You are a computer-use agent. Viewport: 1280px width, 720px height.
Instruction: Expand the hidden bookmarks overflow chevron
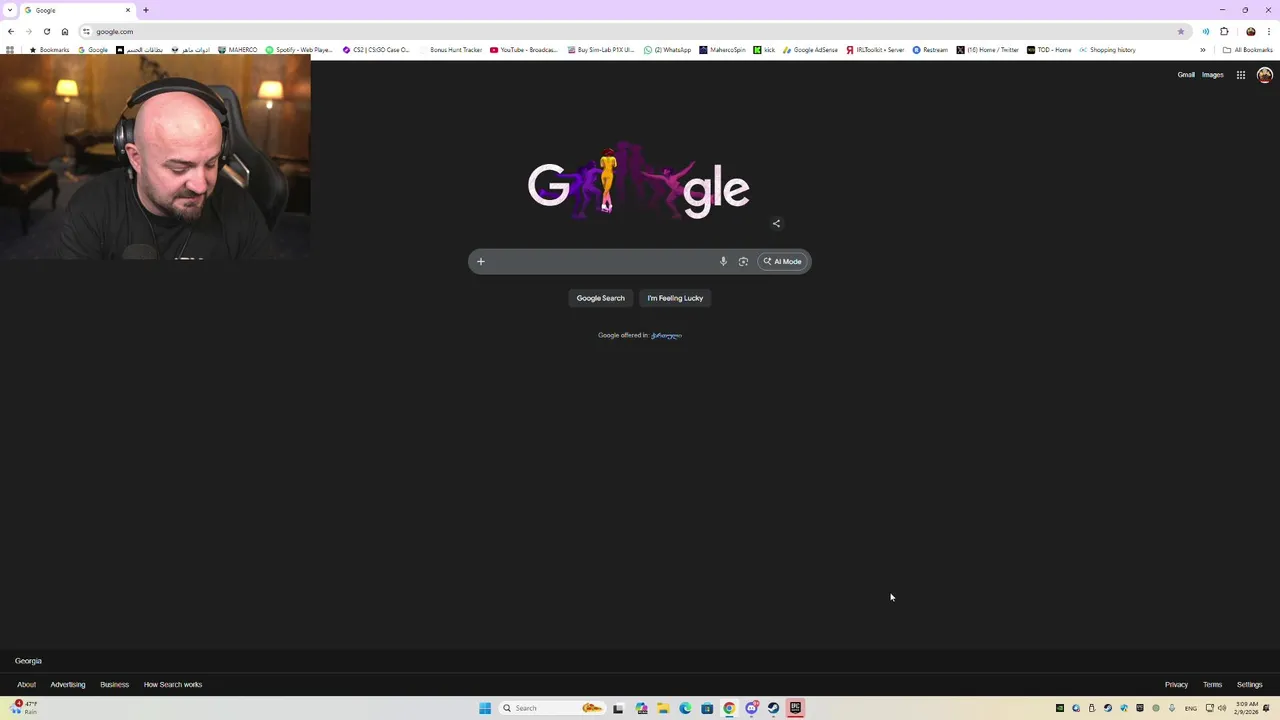pyautogui.click(x=1203, y=50)
